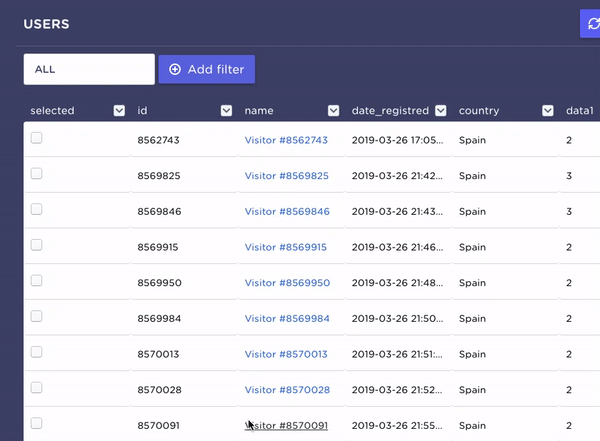Click the date cell 2019-03-26 21:48...
Viewport: 600px width, 441px height.
click(x=398, y=283)
